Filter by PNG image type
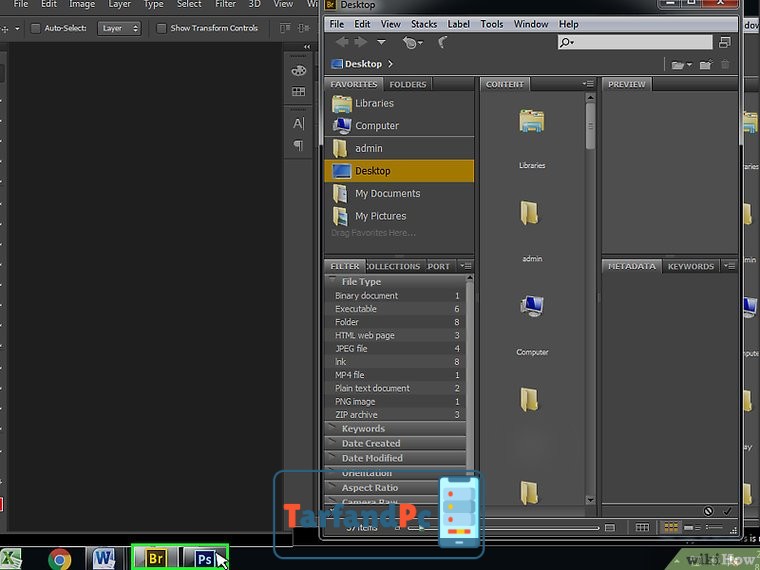Image resolution: width=760 pixels, height=570 pixels. point(395,401)
